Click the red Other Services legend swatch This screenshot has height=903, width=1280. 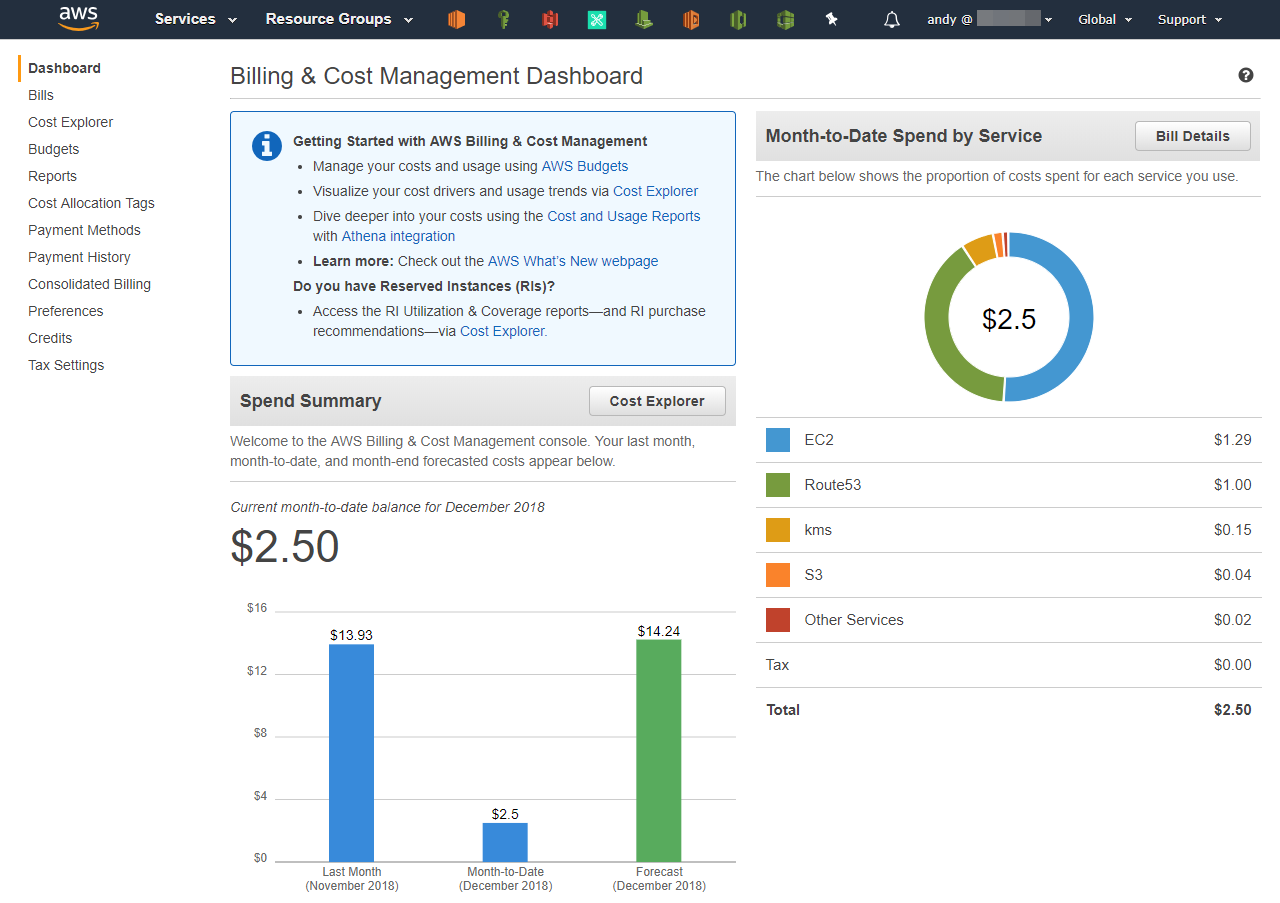(x=778, y=620)
